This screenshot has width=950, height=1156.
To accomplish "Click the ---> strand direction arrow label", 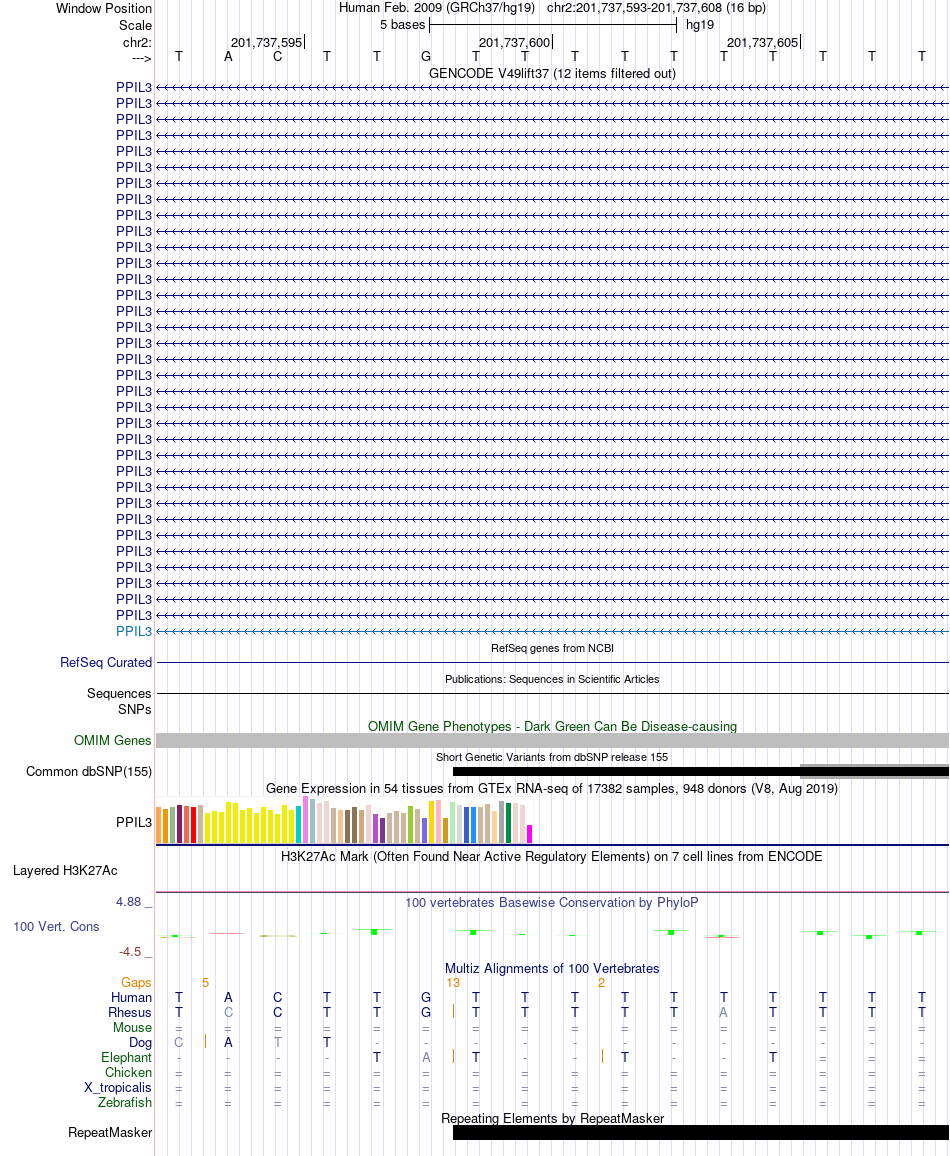I will tap(142, 58).
